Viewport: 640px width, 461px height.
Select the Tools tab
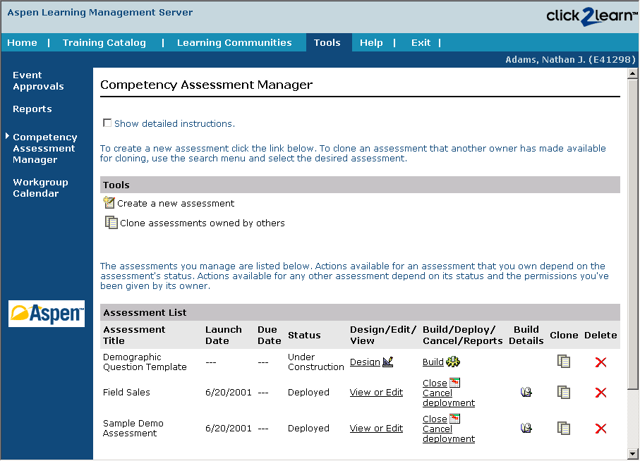tap(327, 42)
